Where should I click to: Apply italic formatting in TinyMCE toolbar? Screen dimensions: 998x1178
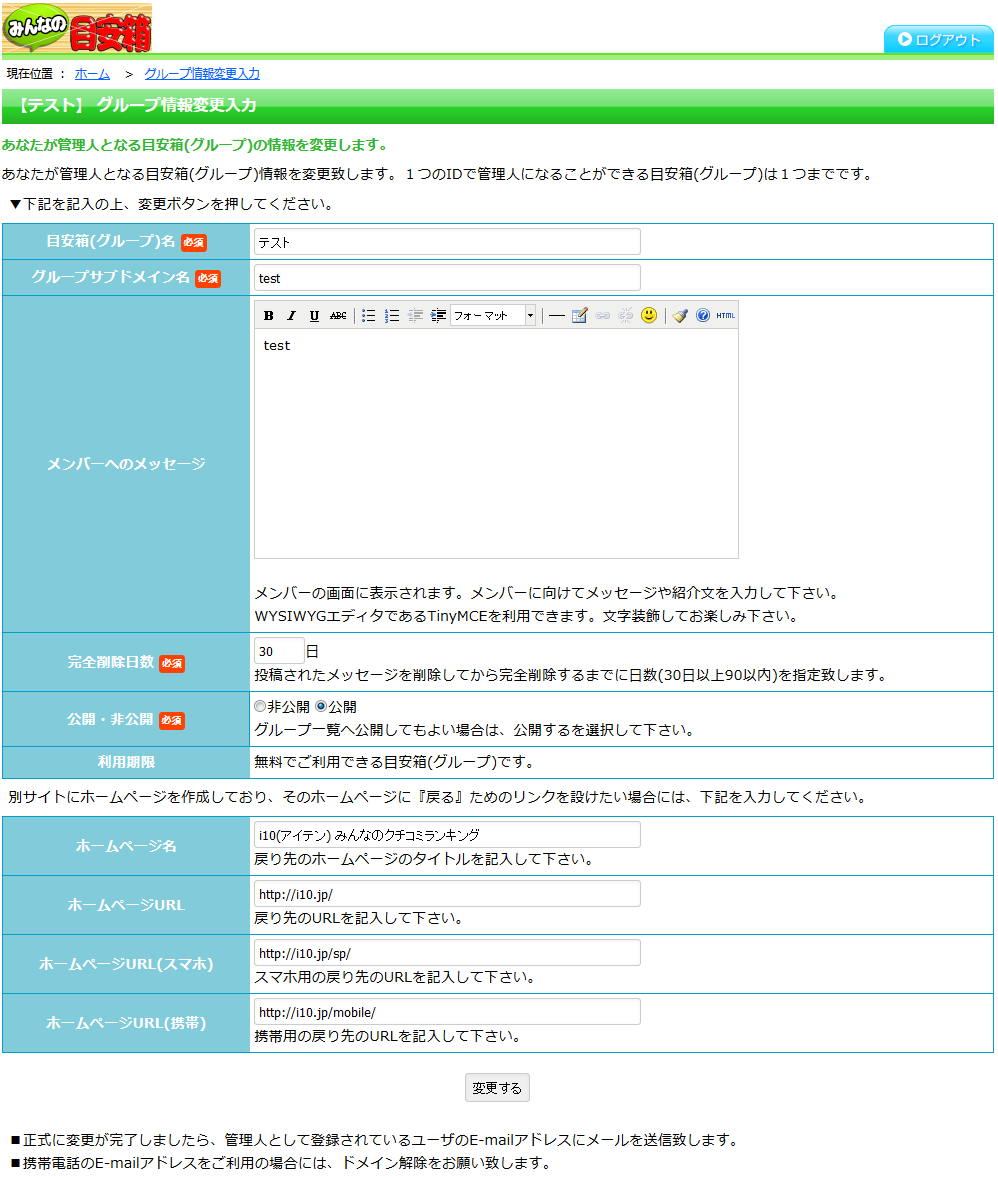pyautogui.click(x=291, y=315)
